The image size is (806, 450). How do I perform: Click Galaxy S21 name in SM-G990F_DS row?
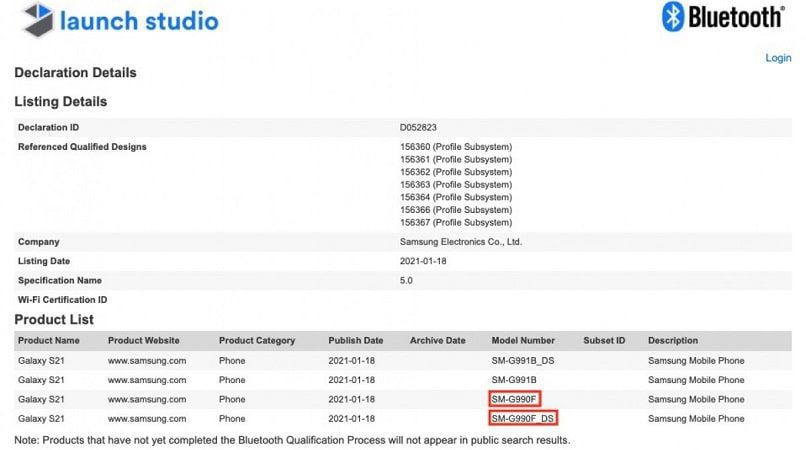[x=41, y=419]
